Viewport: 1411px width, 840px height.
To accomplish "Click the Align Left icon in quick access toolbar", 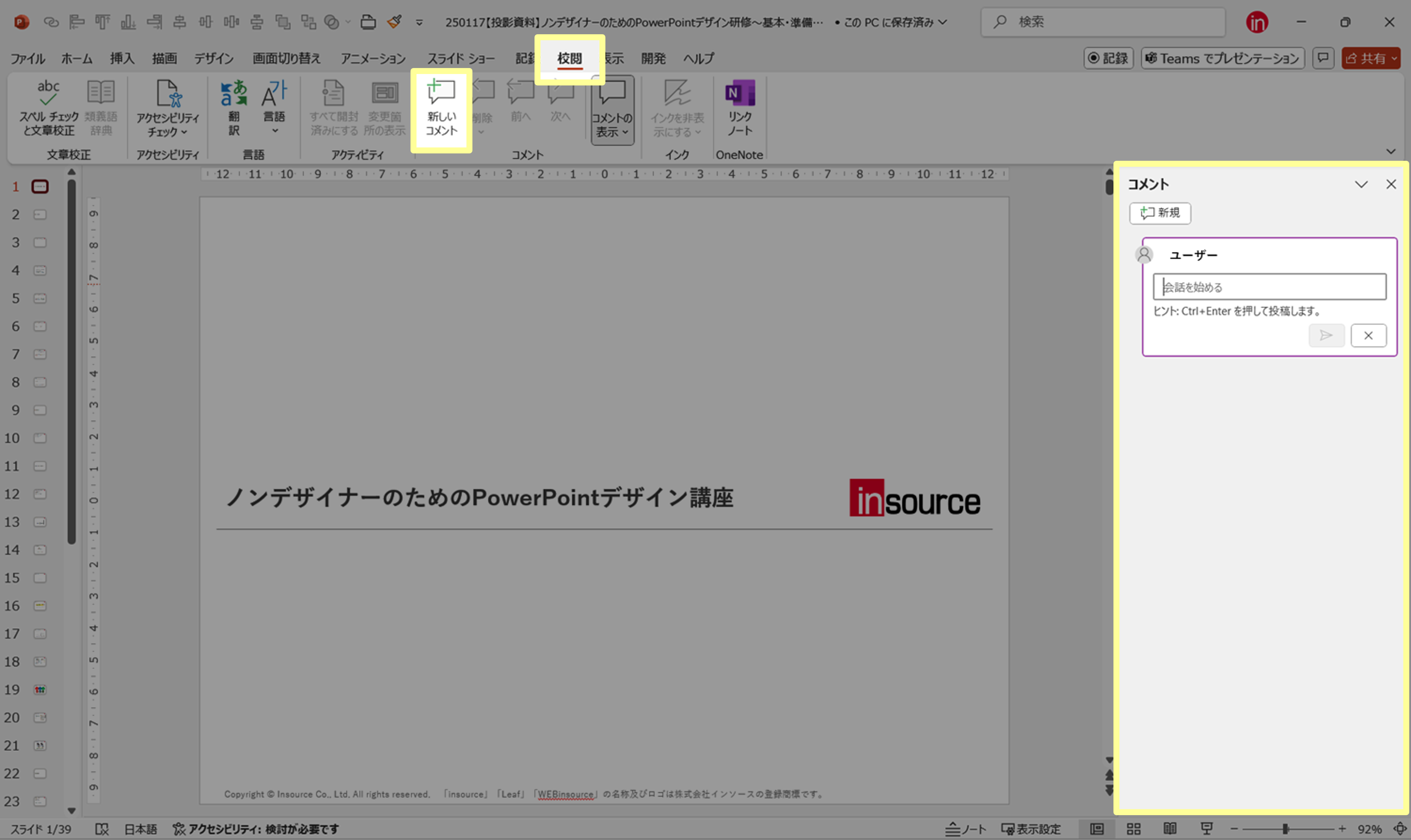I will click(x=77, y=22).
